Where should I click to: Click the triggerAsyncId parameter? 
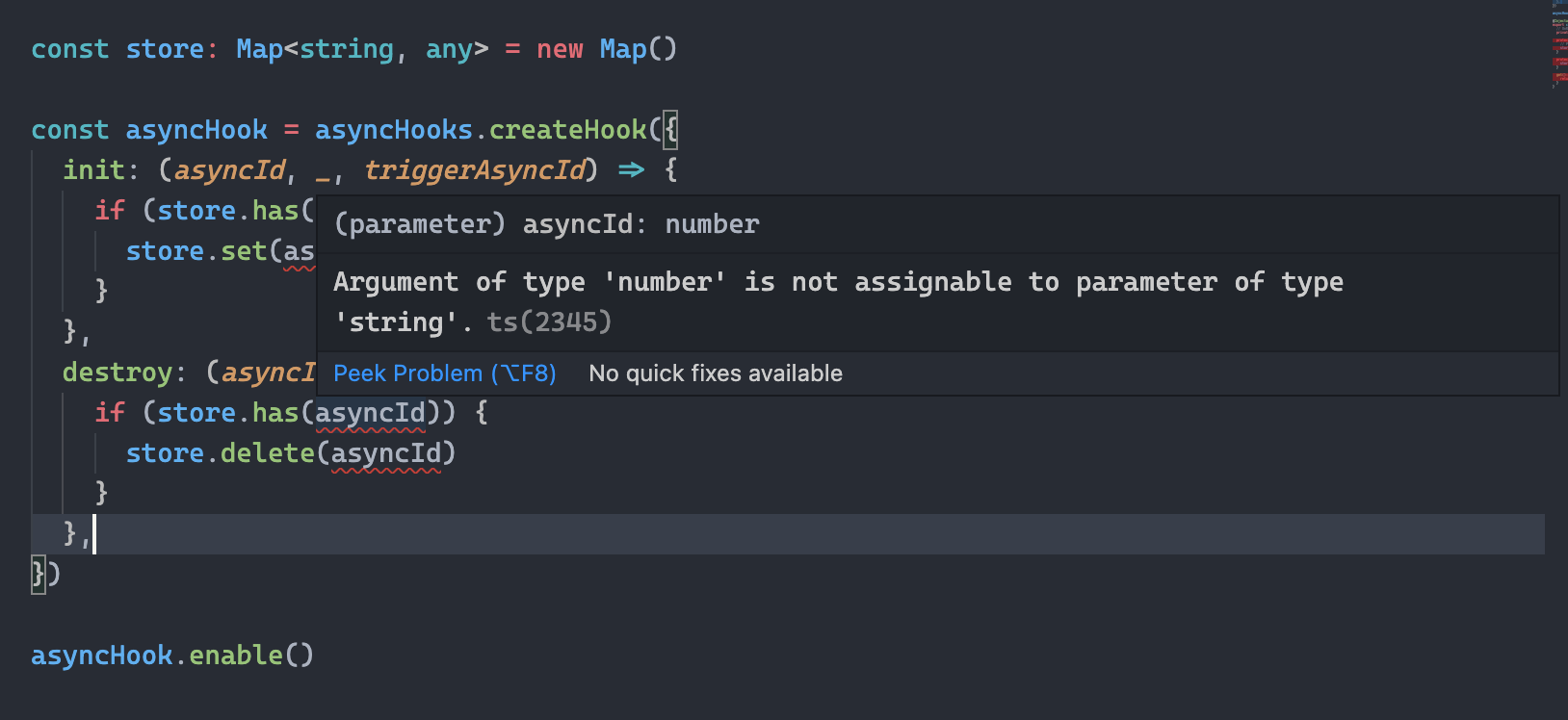click(x=475, y=170)
